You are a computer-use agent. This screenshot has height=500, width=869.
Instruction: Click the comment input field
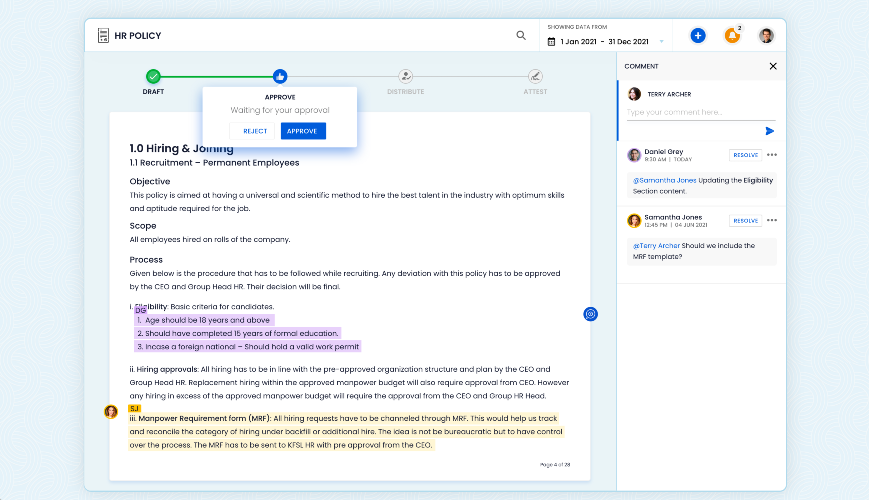pos(701,113)
